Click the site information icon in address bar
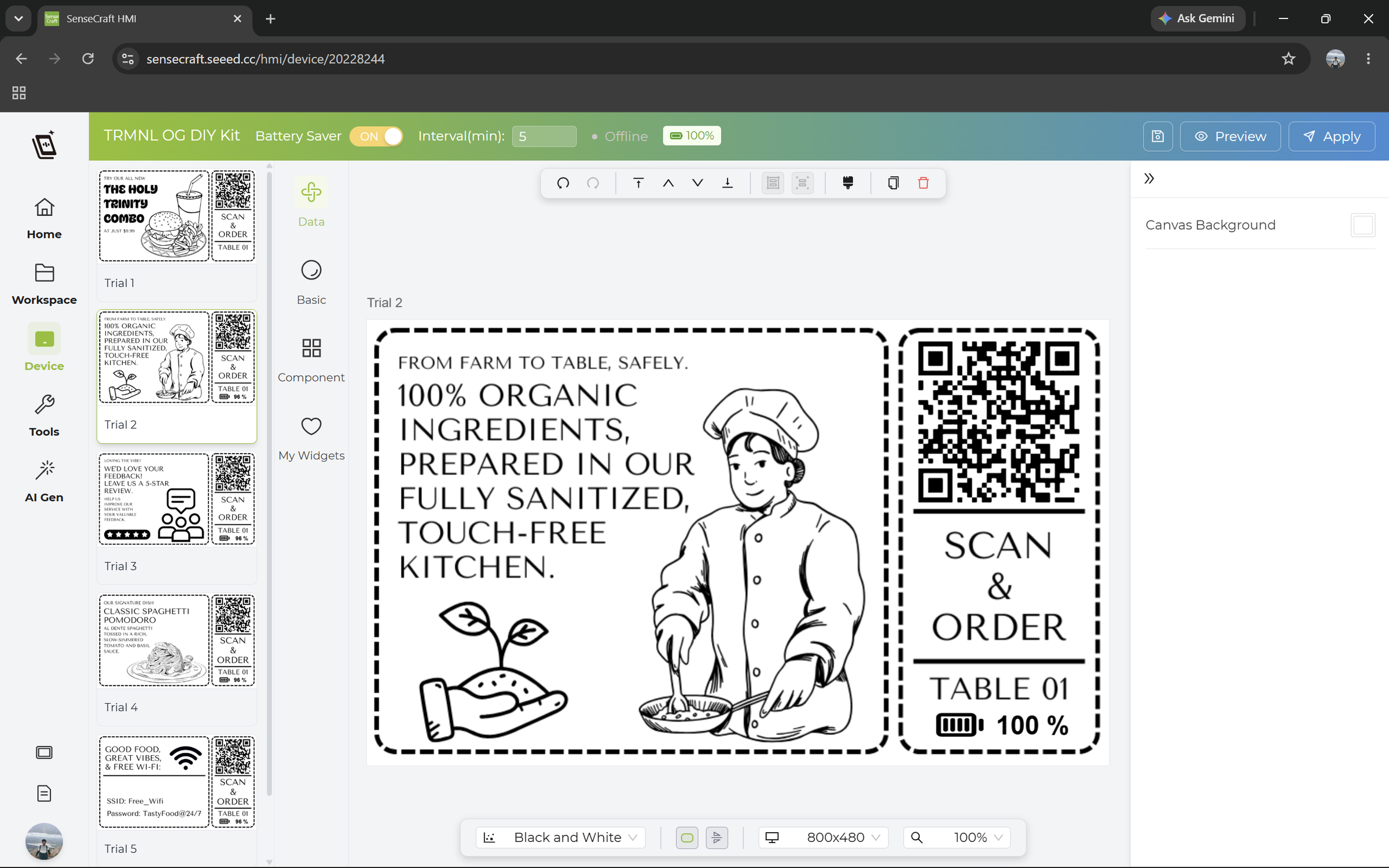 [128, 58]
